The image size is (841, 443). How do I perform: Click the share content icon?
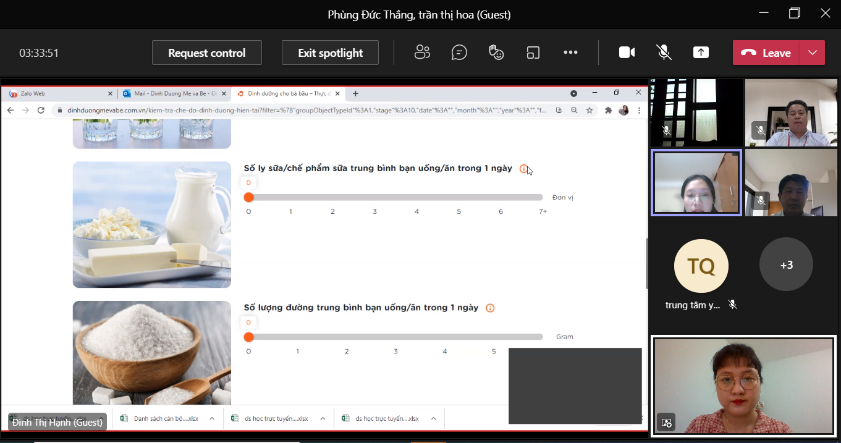coord(701,52)
